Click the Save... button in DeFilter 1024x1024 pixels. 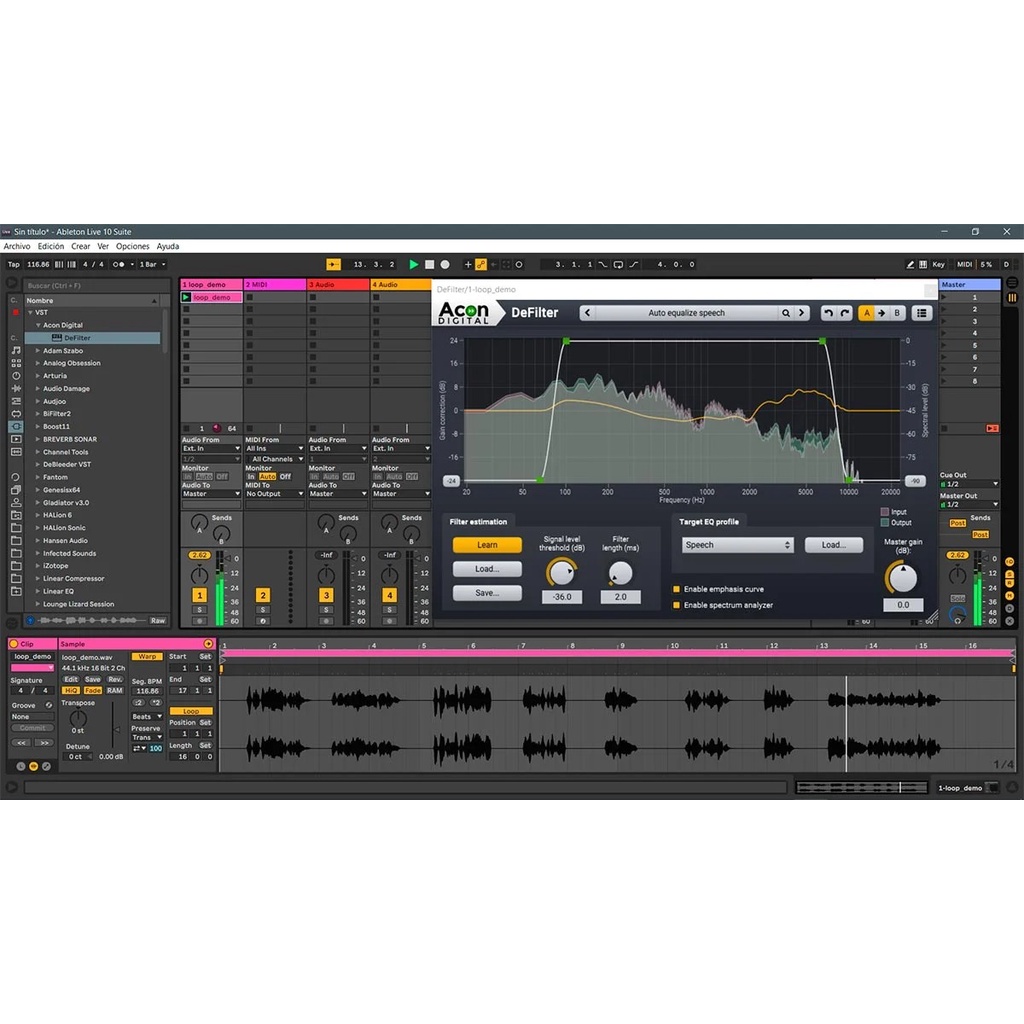pos(487,593)
